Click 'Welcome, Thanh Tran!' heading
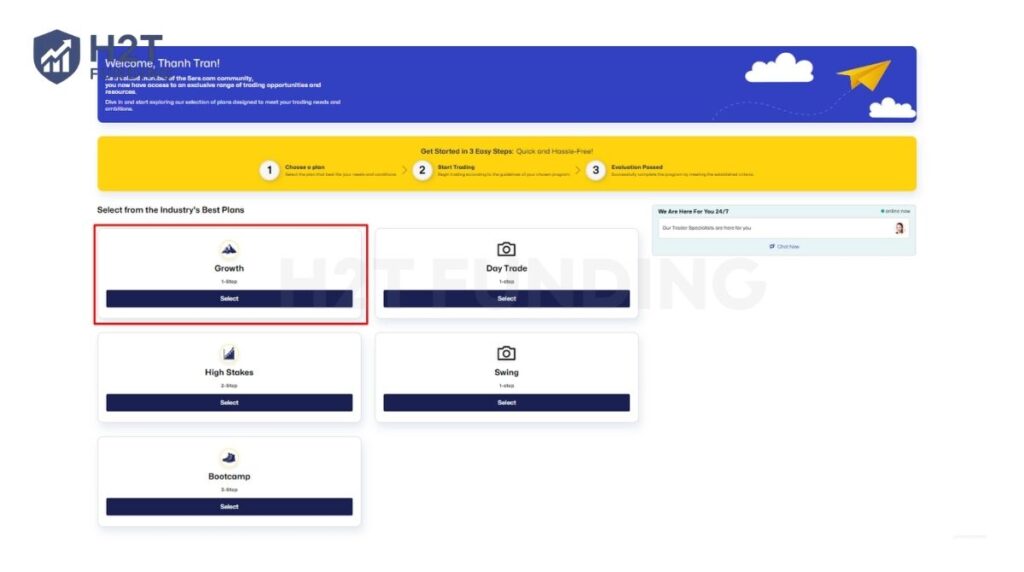 [x=163, y=63]
